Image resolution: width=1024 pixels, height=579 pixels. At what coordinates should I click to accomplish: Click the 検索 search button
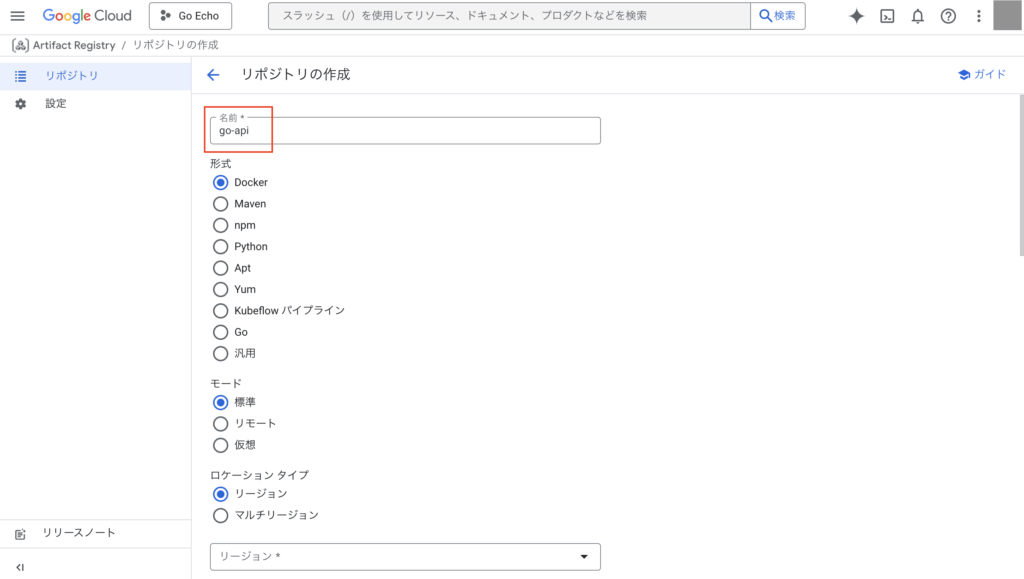coord(778,16)
